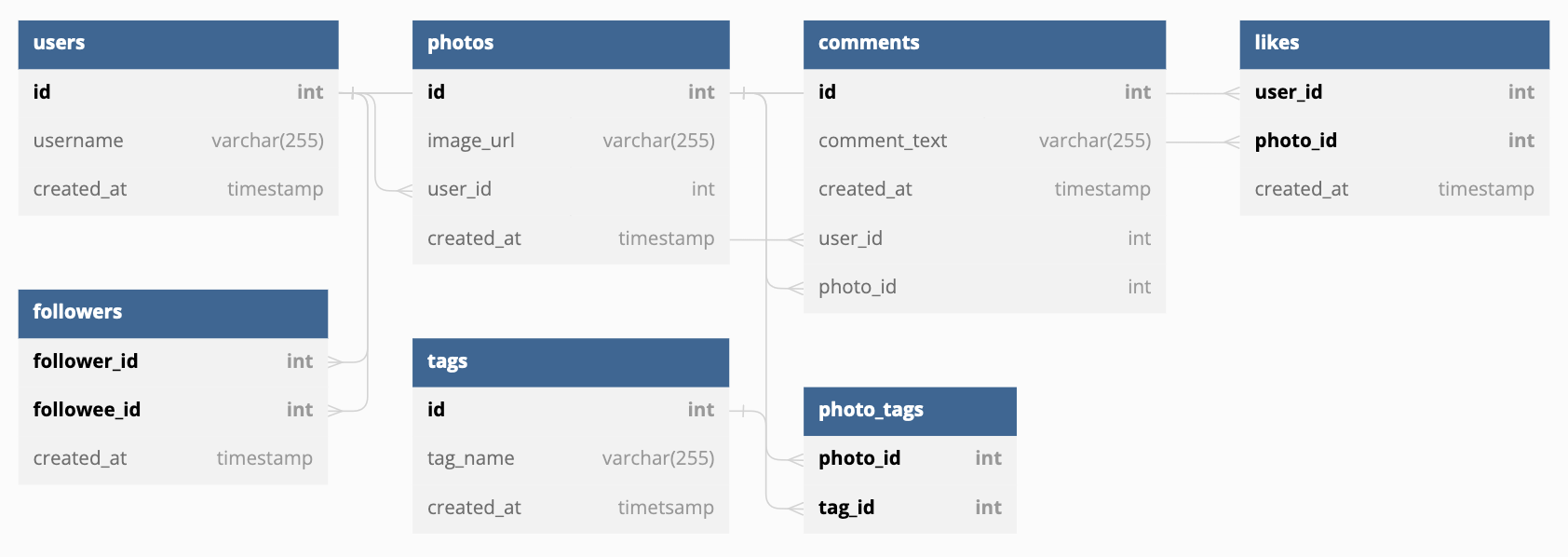The image size is (1568, 557).
Task: Click the follower_id row in followers
Action: [172, 361]
